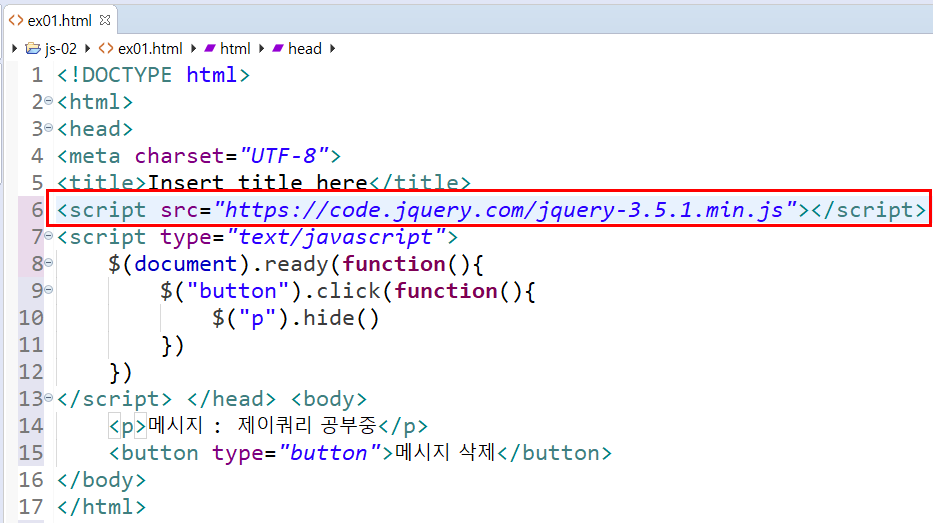Viewport: 933px width, 523px height.
Task: Click the "</html>" tag on line 17
Action: (x=101, y=507)
